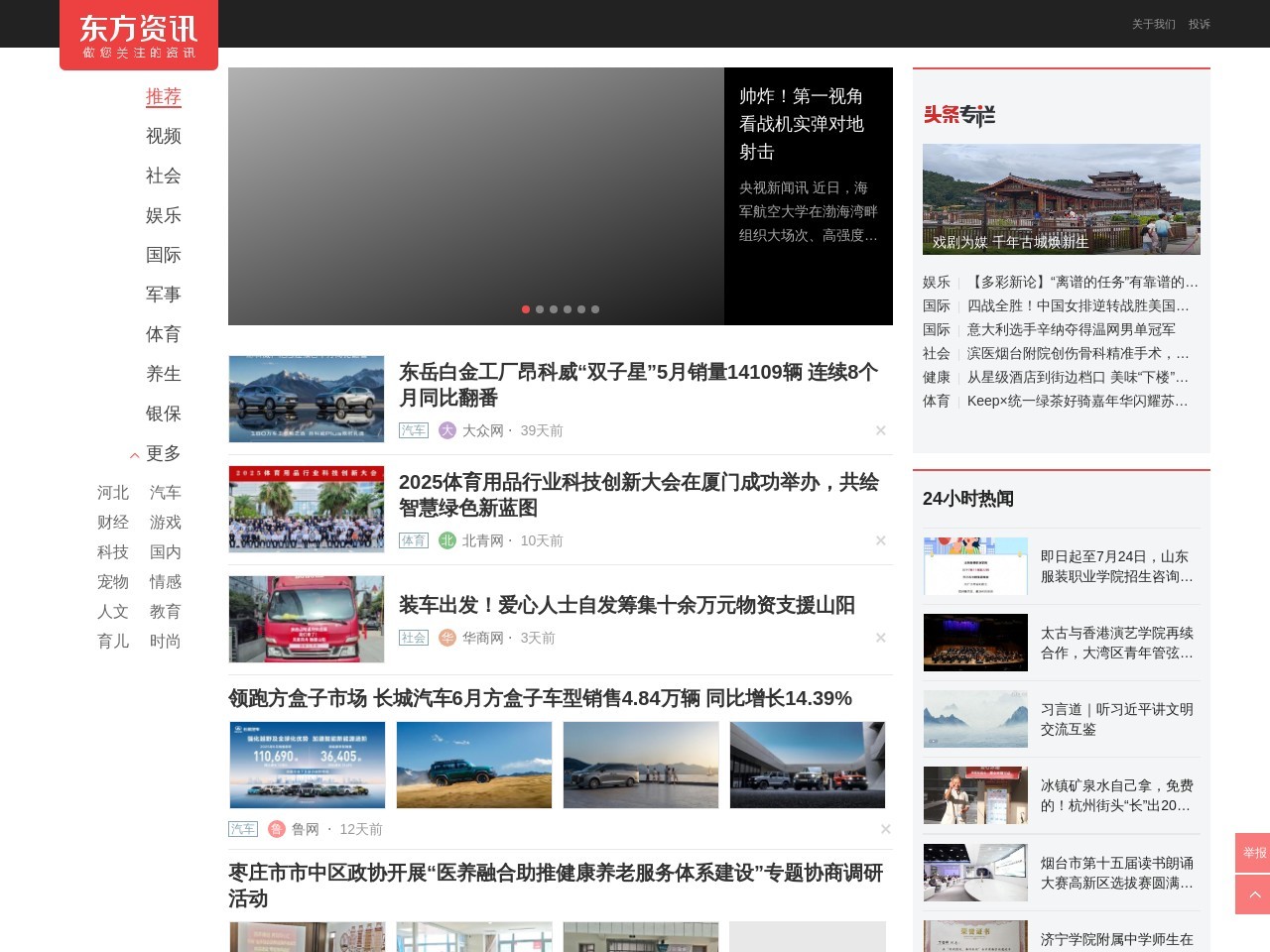This screenshot has height=952, width=1270.
Task: Open the 戏剧为媒 千年古城焕新生 story
Action: [x=1060, y=198]
